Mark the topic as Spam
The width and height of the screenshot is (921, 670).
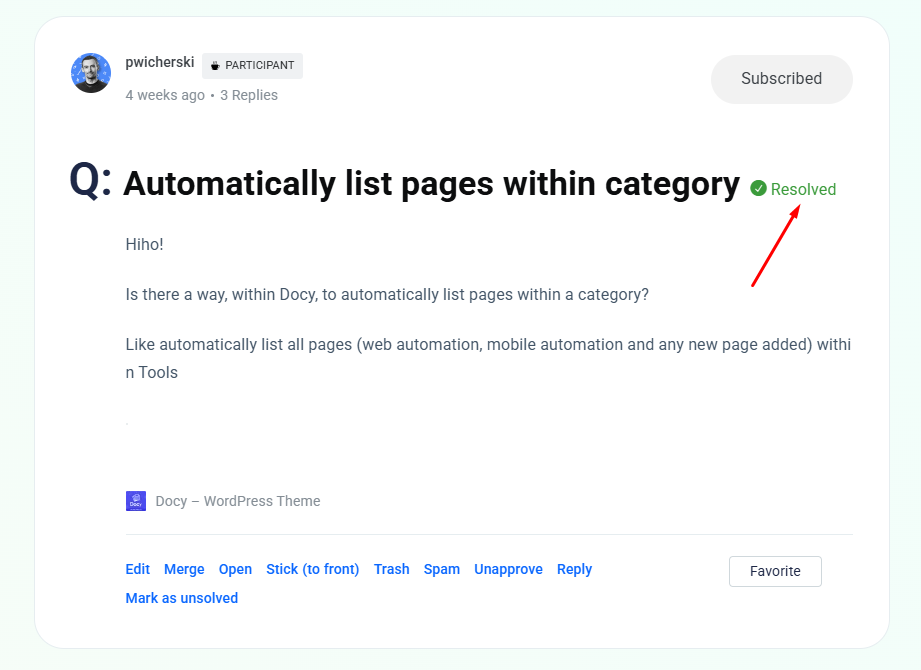442,569
